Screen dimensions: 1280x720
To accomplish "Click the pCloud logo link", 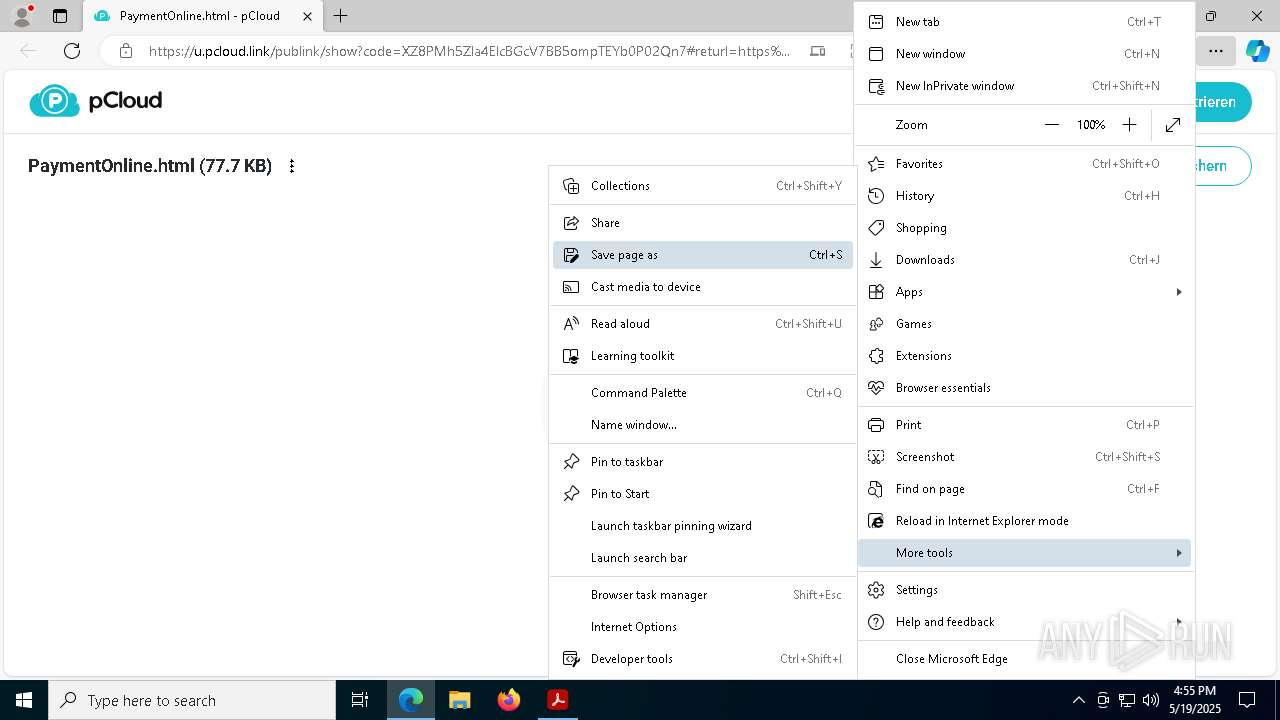I will point(96,101).
